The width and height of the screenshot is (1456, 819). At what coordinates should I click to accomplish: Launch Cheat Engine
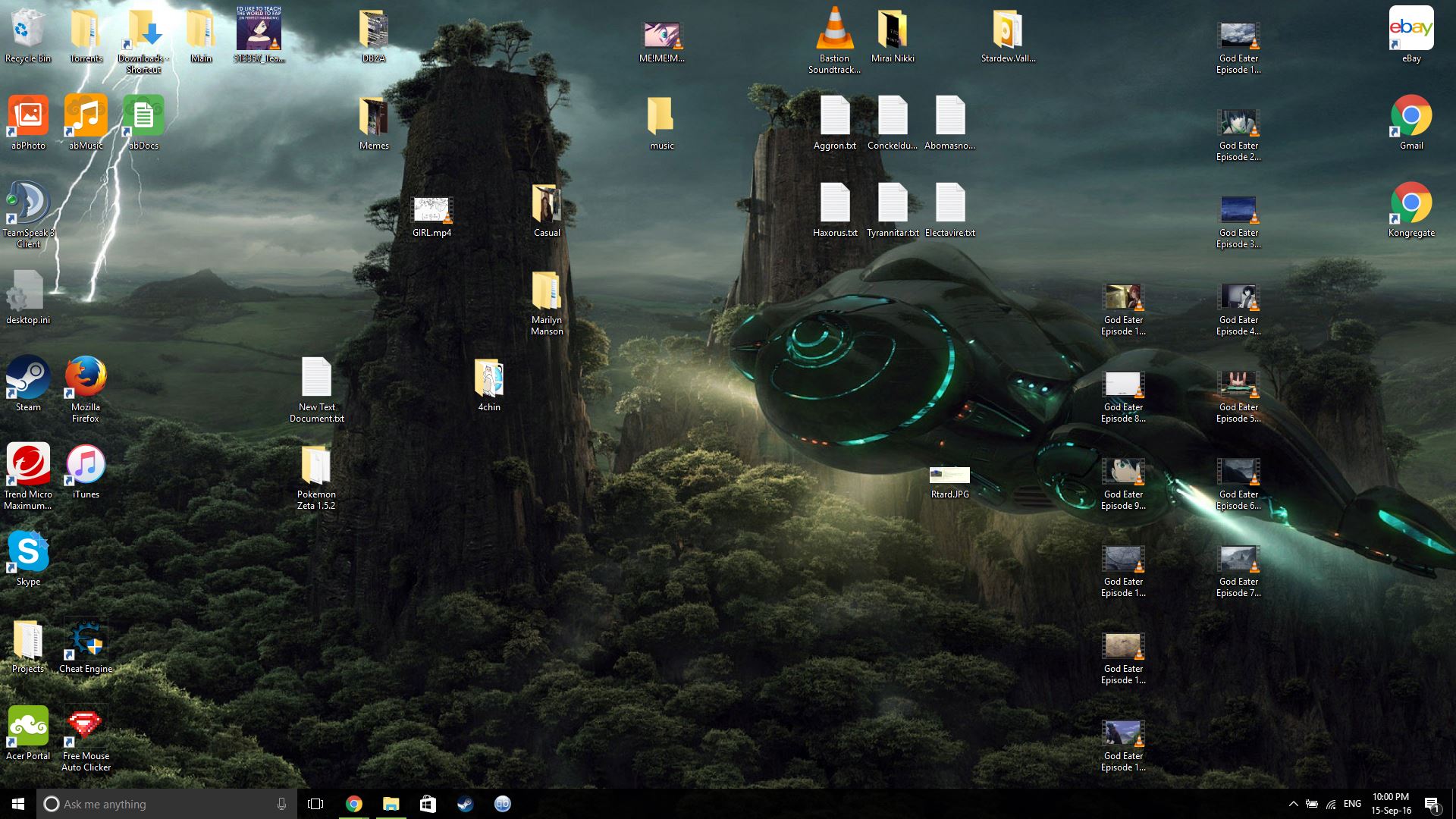tap(86, 646)
